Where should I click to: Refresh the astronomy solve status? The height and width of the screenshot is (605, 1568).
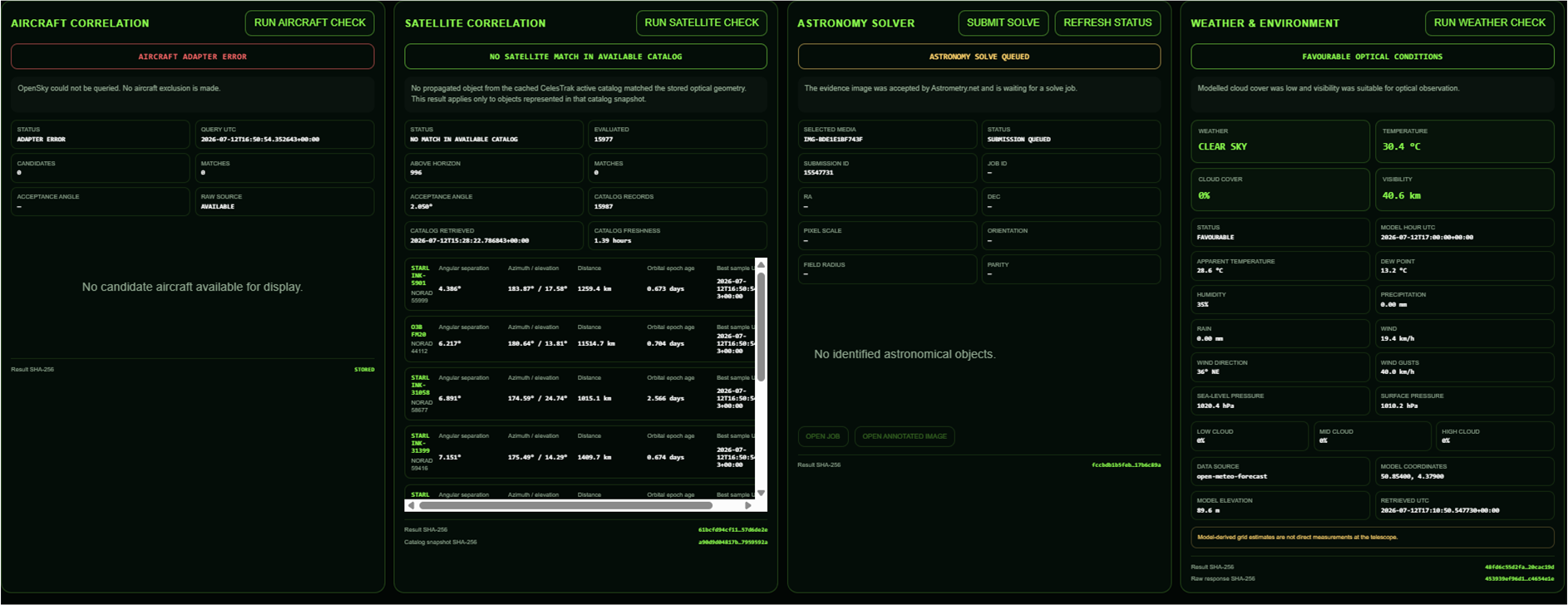point(1107,23)
